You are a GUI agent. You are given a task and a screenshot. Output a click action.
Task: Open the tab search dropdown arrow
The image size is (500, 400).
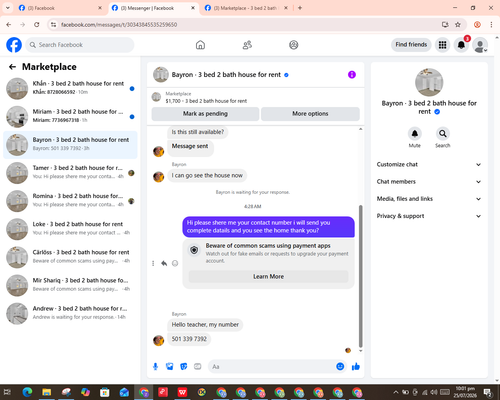tap(7, 8)
